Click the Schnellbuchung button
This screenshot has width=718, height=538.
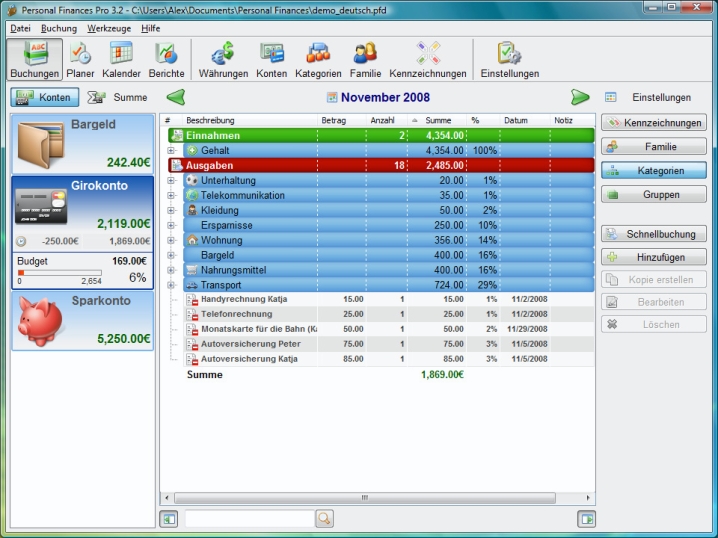click(x=653, y=233)
